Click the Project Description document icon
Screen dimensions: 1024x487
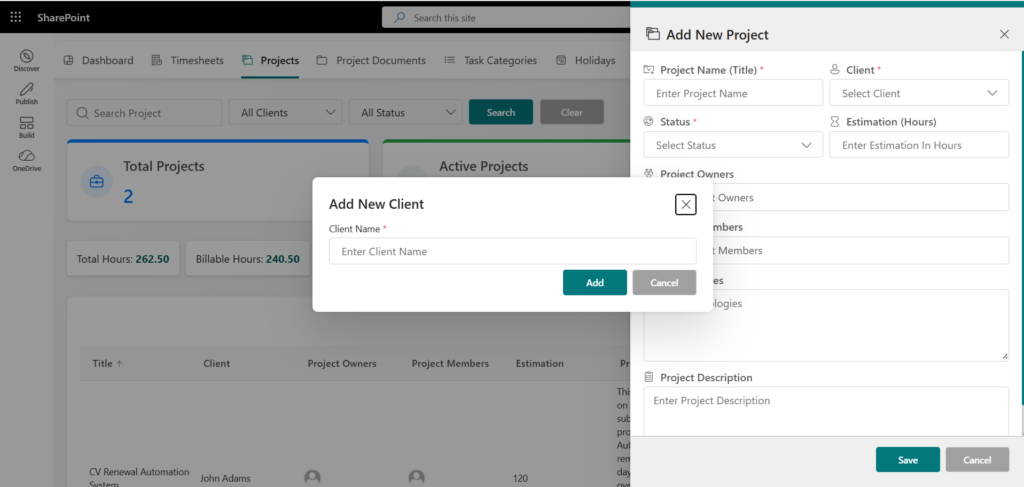(648, 377)
